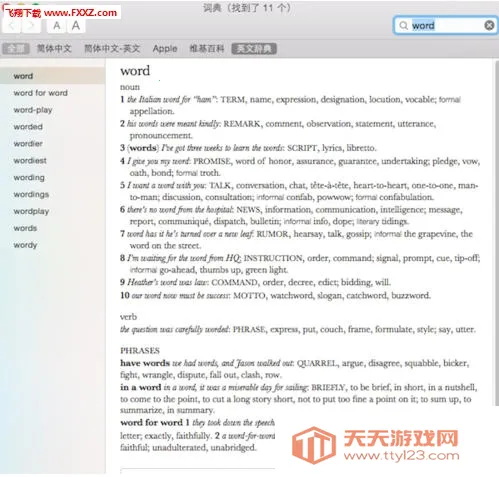
Task: Click "QUARREL" in the have words phrase
Action: coord(317,363)
